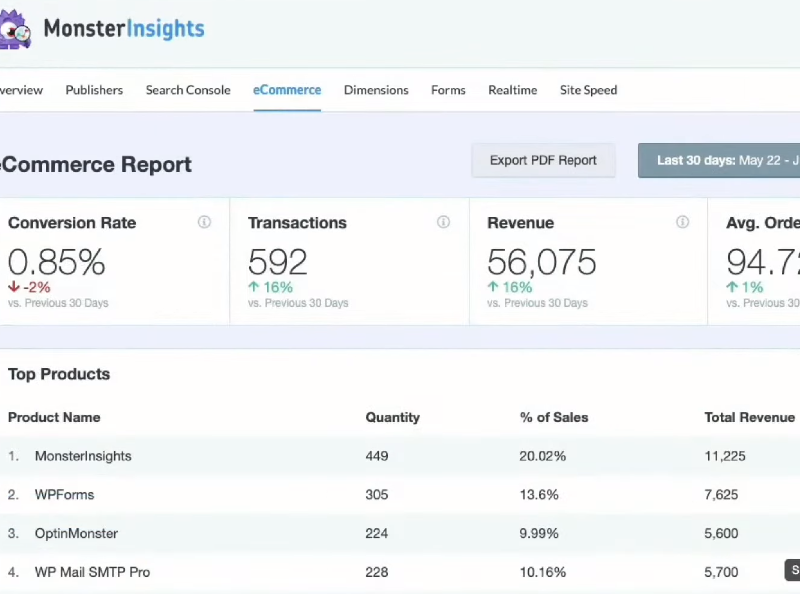800x594 pixels.
Task: Click the Transactions info icon
Action: tap(443, 222)
